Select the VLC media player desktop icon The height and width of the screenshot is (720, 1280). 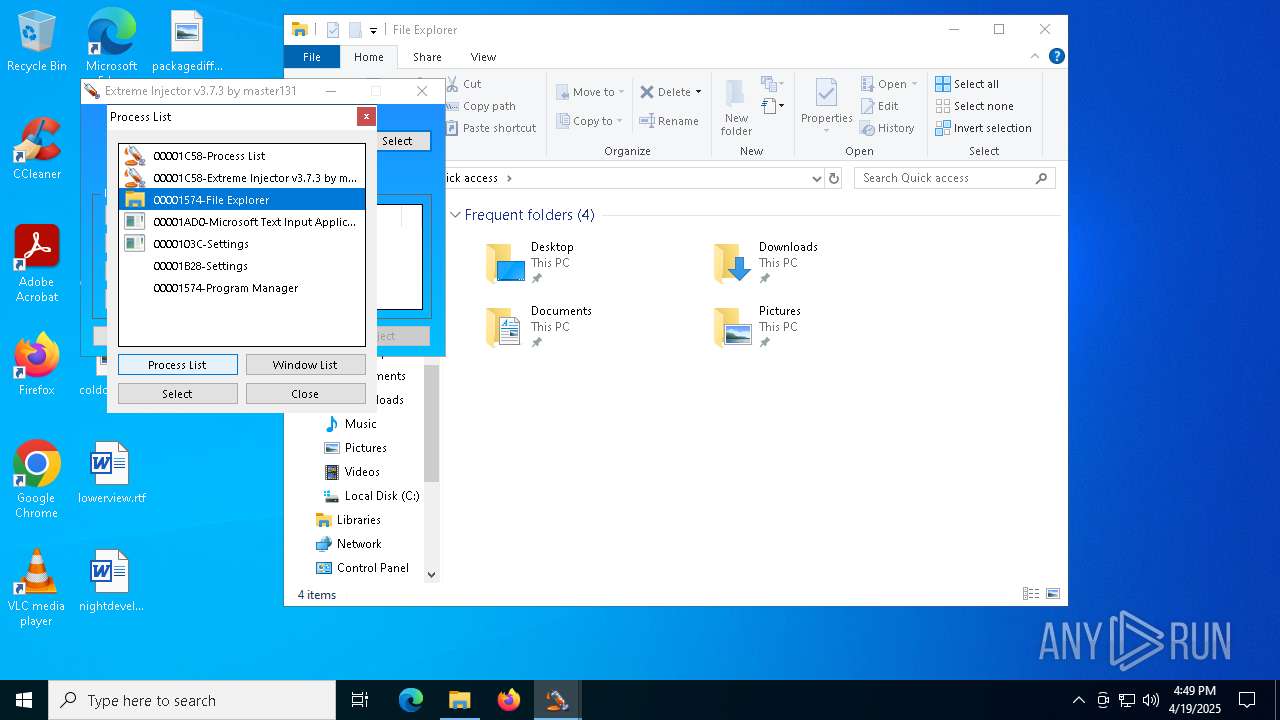pyautogui.click(x=37, y=588)
